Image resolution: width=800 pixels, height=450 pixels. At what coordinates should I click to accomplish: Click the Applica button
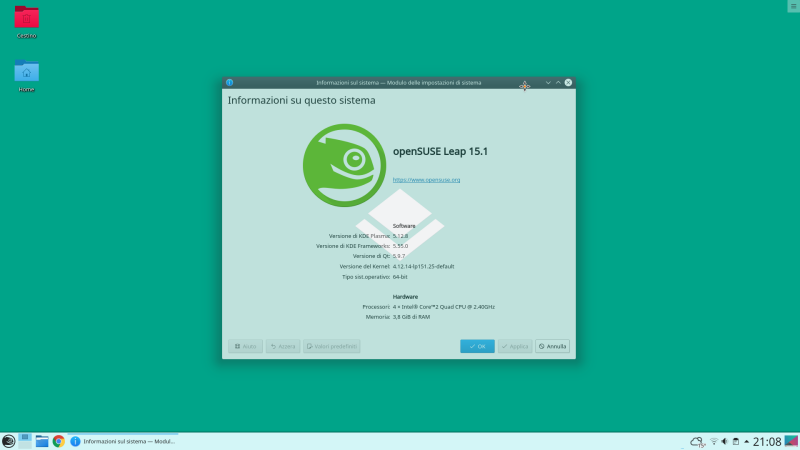pyautogui.click(x=515, y=346)
